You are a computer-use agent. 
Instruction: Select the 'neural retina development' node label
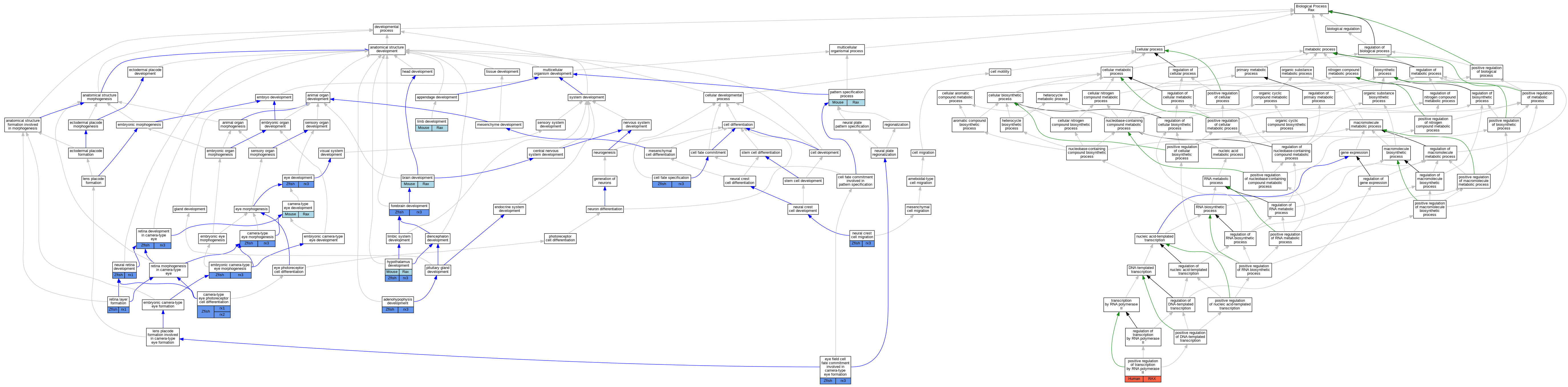(124, 267)
